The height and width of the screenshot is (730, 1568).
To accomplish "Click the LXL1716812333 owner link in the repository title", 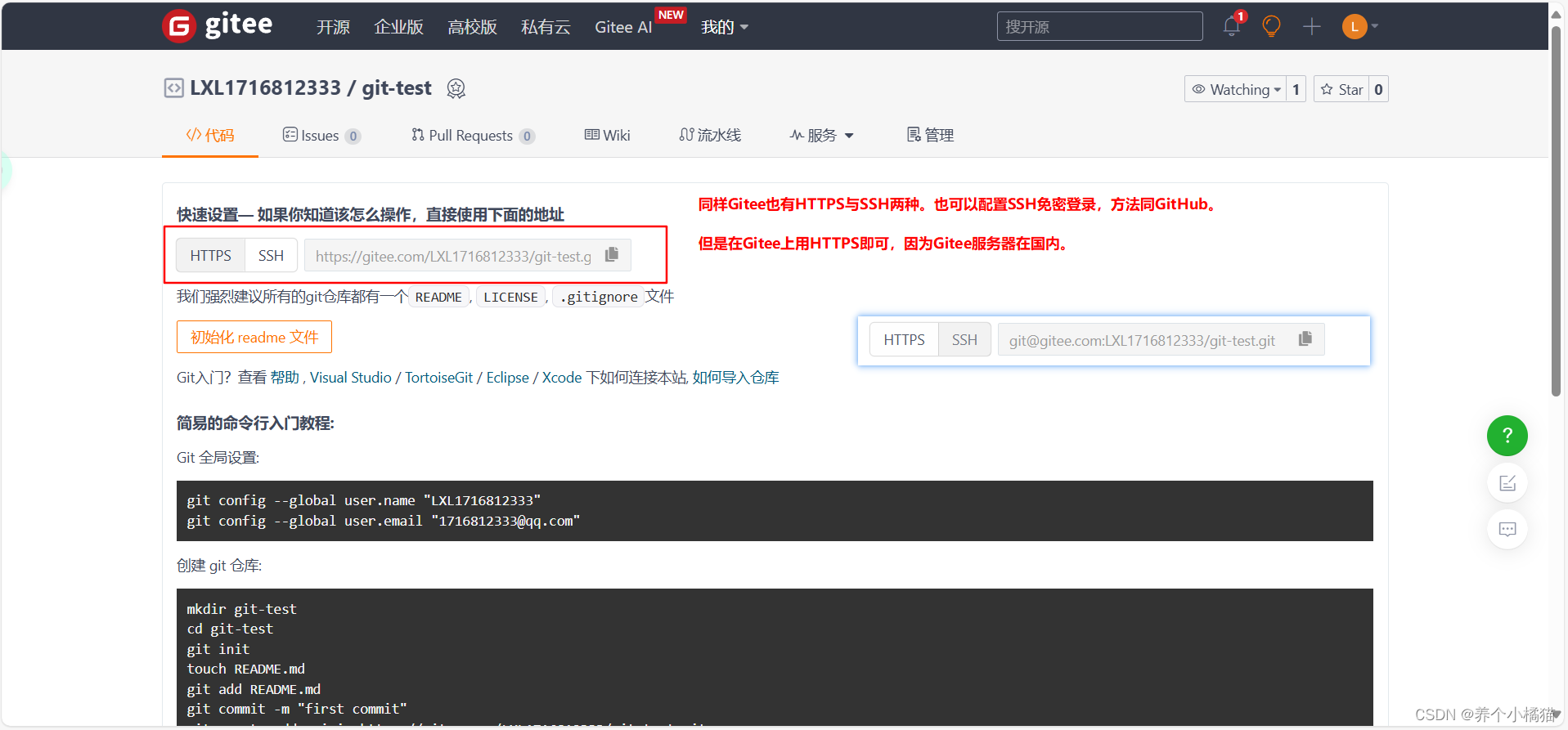I will pos(265,87).
